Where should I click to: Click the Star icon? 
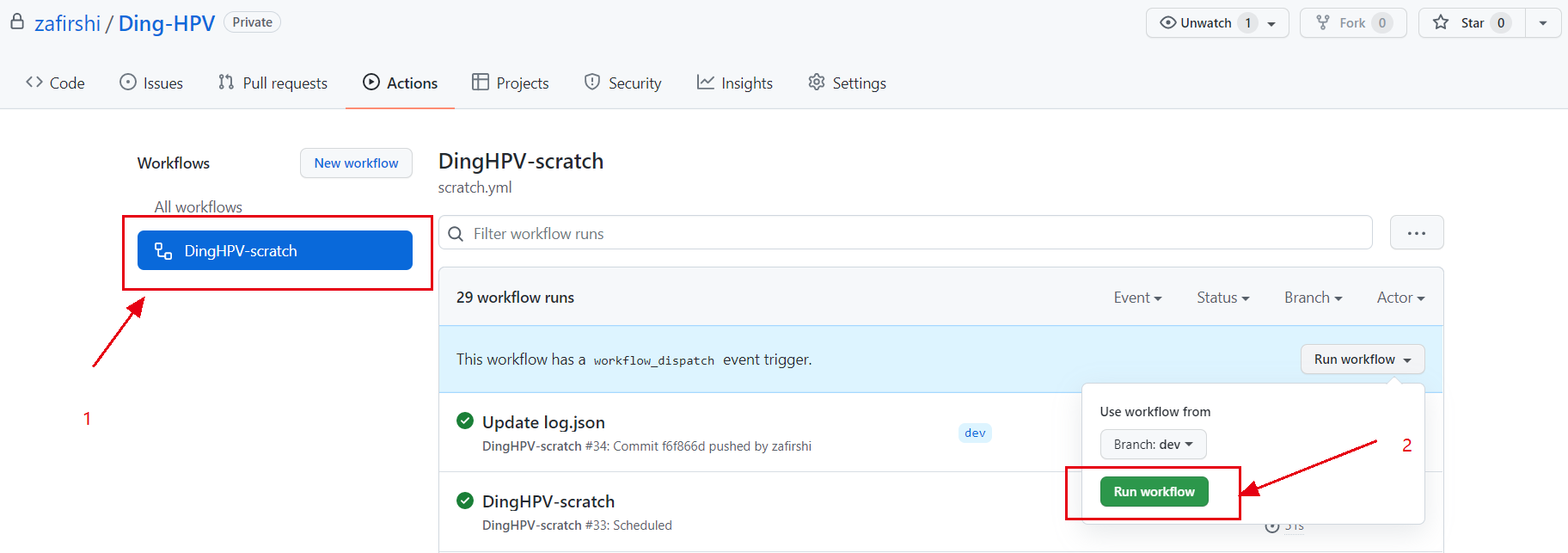click(1441, 22)
